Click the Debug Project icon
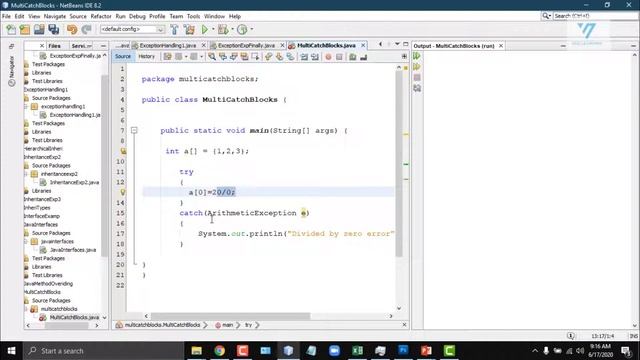The image size is (640, 360). pos(223,29)
